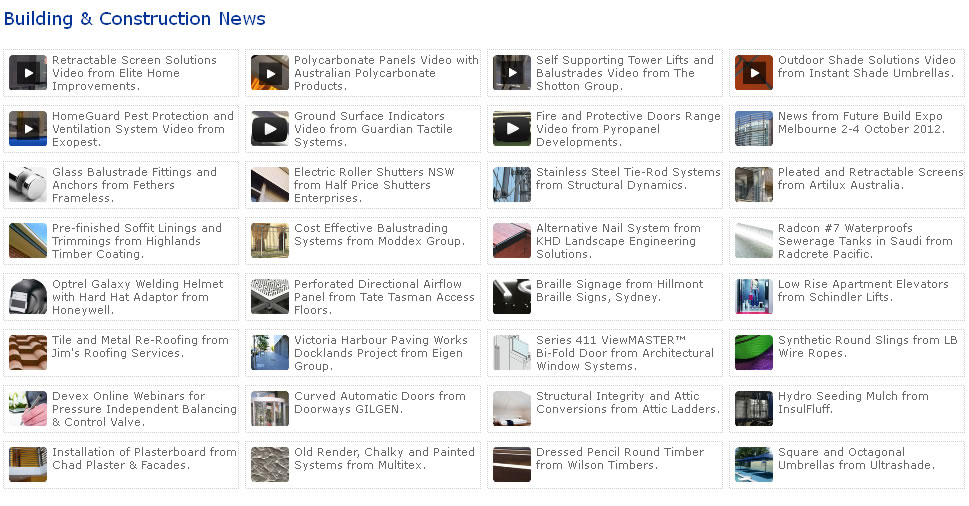Open Fire and Protective Doors Range link
Image resolution: width=969 pixels, height=506 pixels.
click(628, 129)
